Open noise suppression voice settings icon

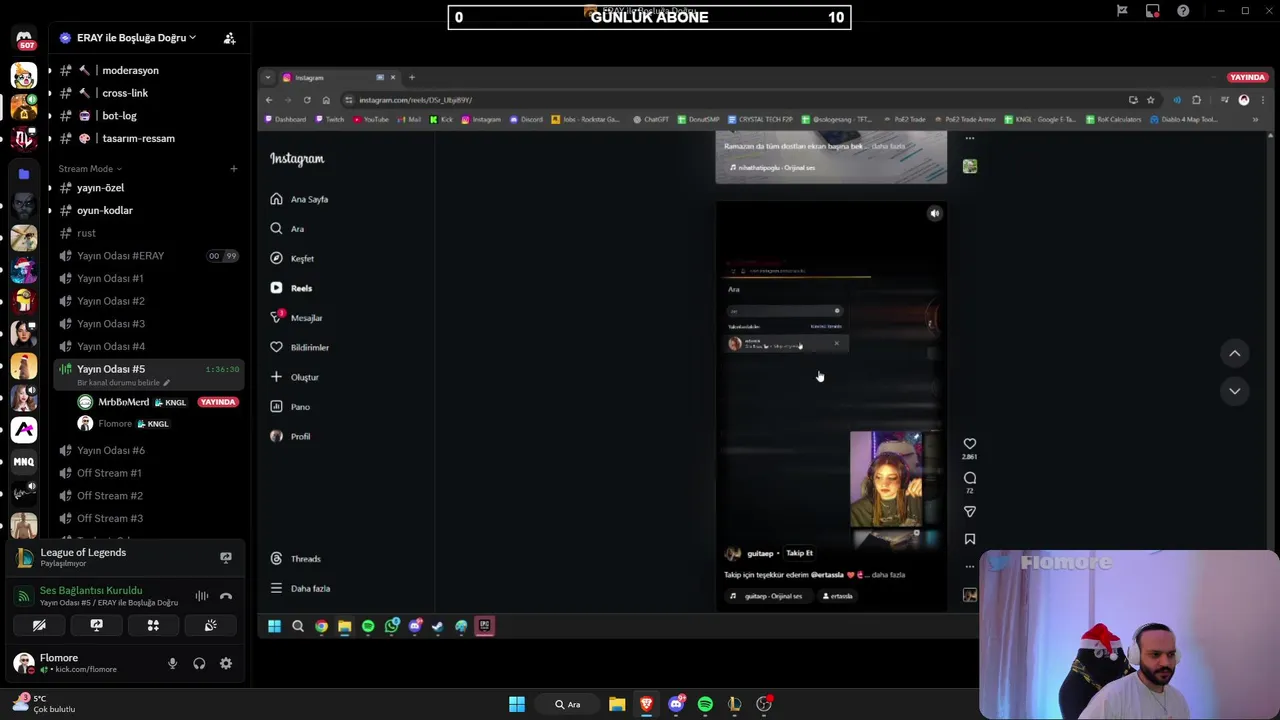click(202, 596)
